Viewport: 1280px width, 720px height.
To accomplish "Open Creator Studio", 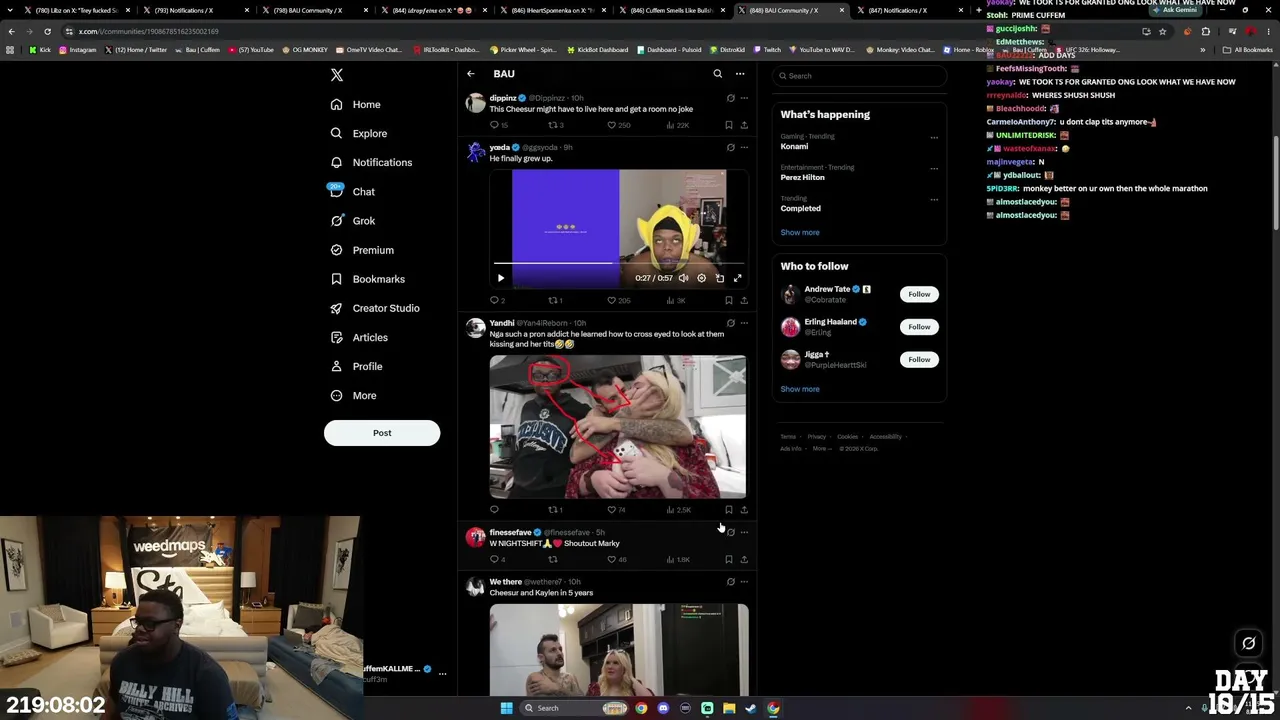I will (x=374, y=308).
